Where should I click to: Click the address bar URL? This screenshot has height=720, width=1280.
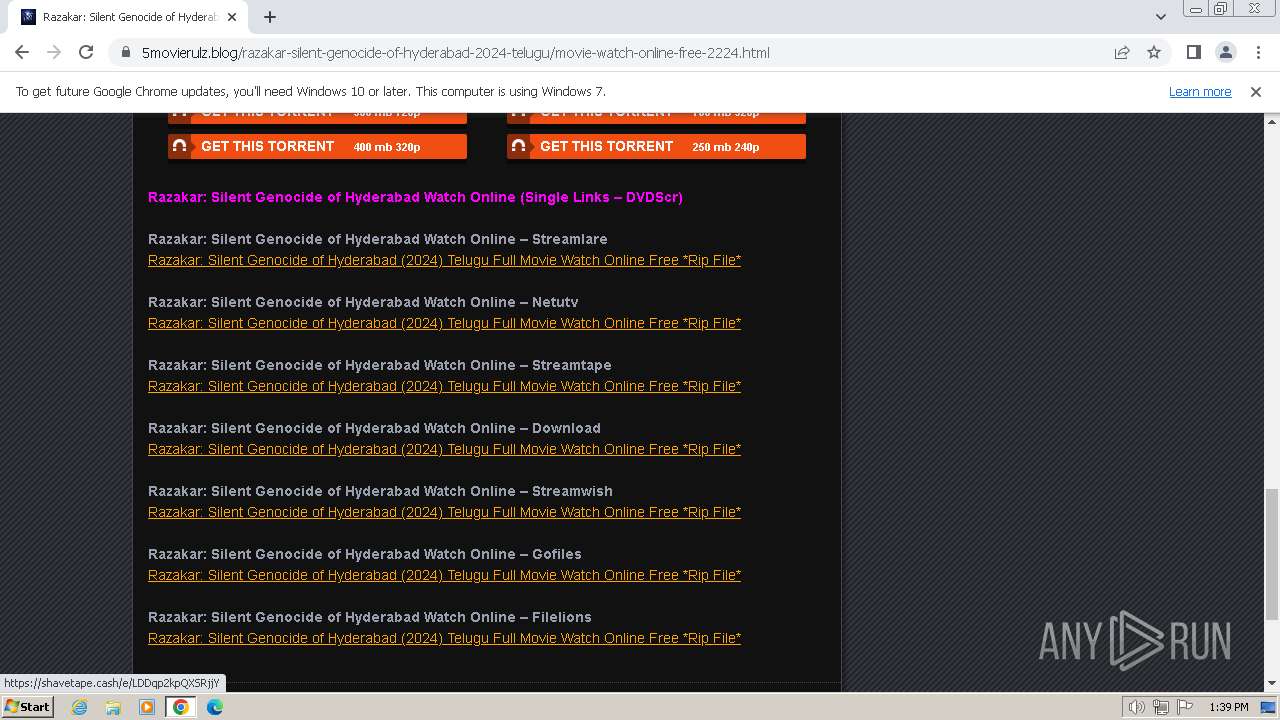[455, 52]
